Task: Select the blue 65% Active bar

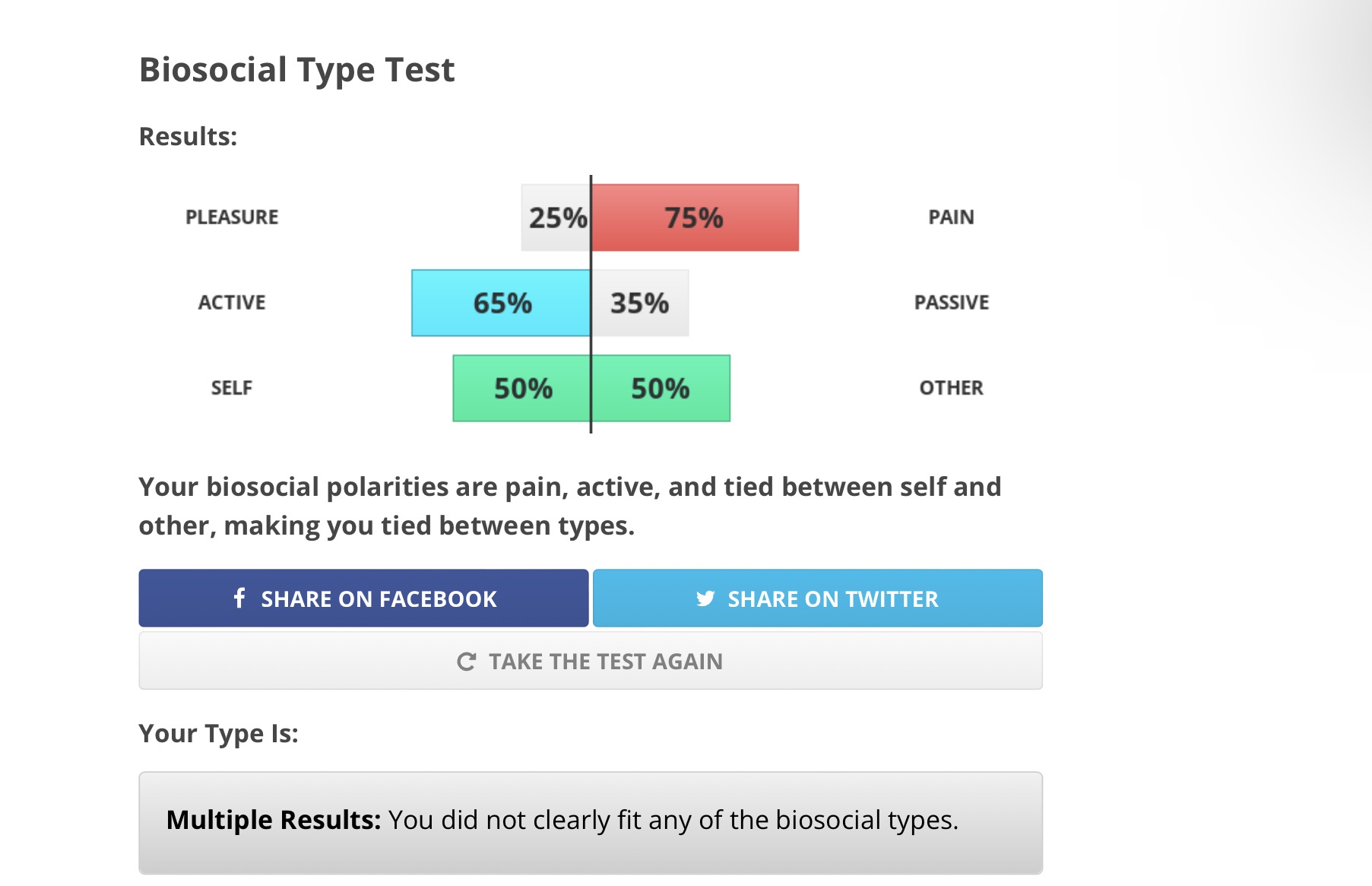Action: (501, 303)
